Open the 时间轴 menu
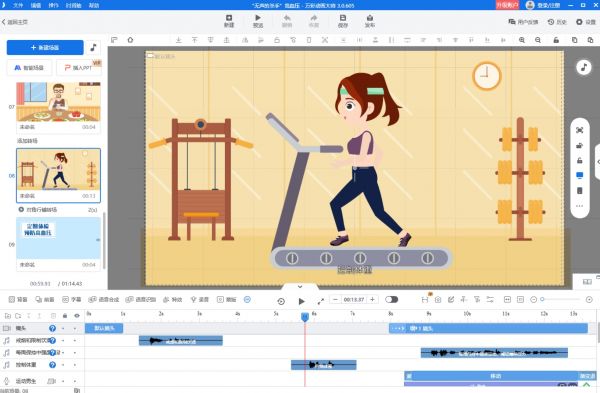 (x=73, y=5)
